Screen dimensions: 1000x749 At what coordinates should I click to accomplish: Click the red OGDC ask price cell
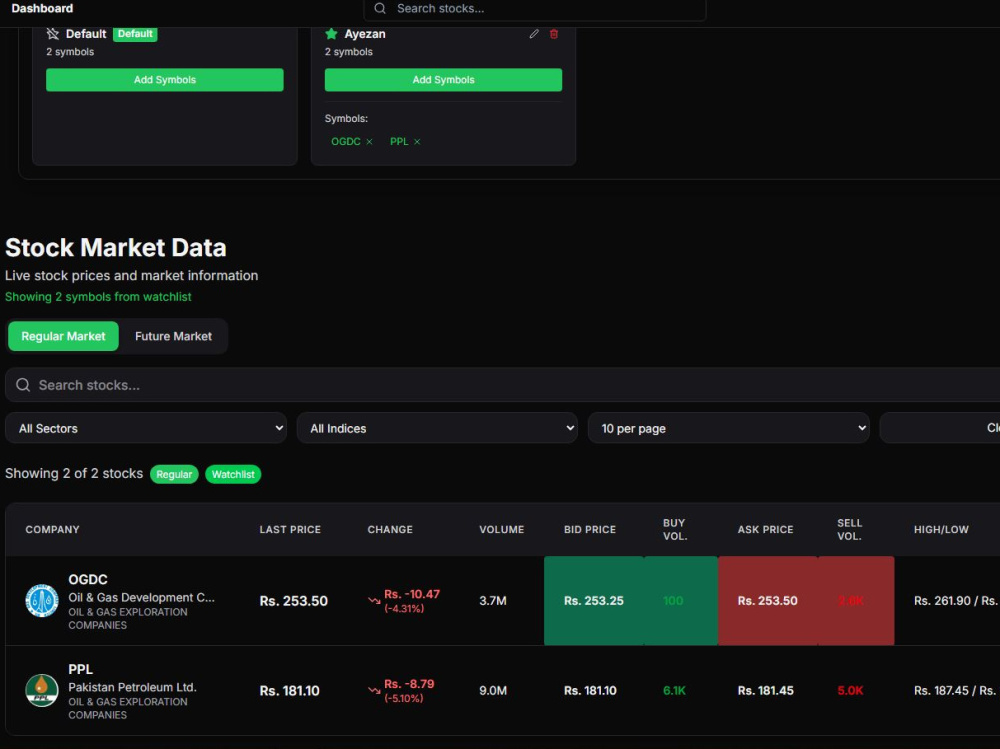[768, 600]
